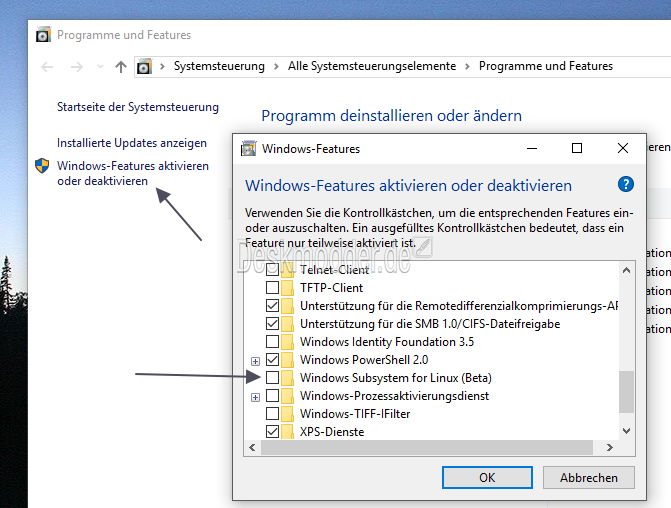
Task: Click folder icon of Windows-Prozessaktivierungsdienst
Action: 288,395
